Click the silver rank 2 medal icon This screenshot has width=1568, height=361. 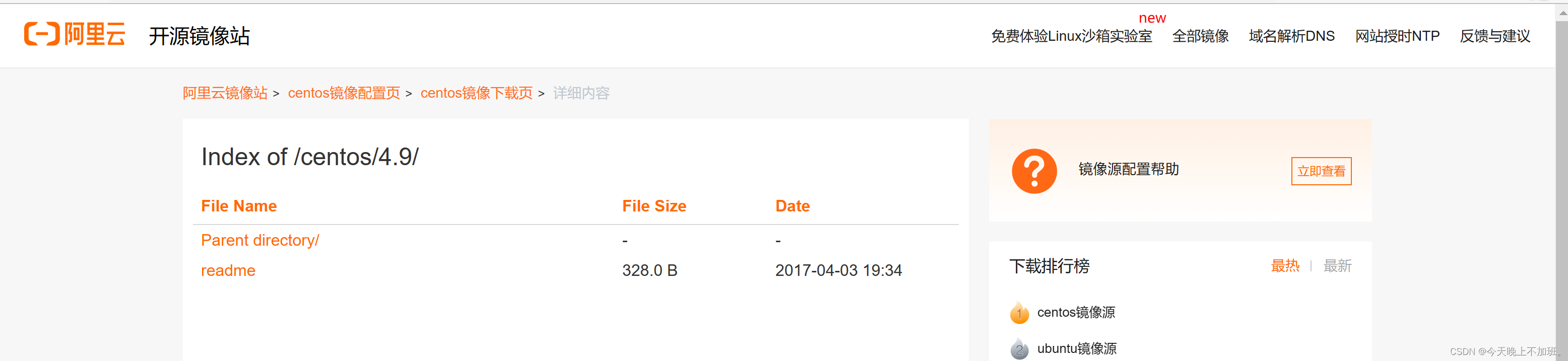tap(1019, 349)
